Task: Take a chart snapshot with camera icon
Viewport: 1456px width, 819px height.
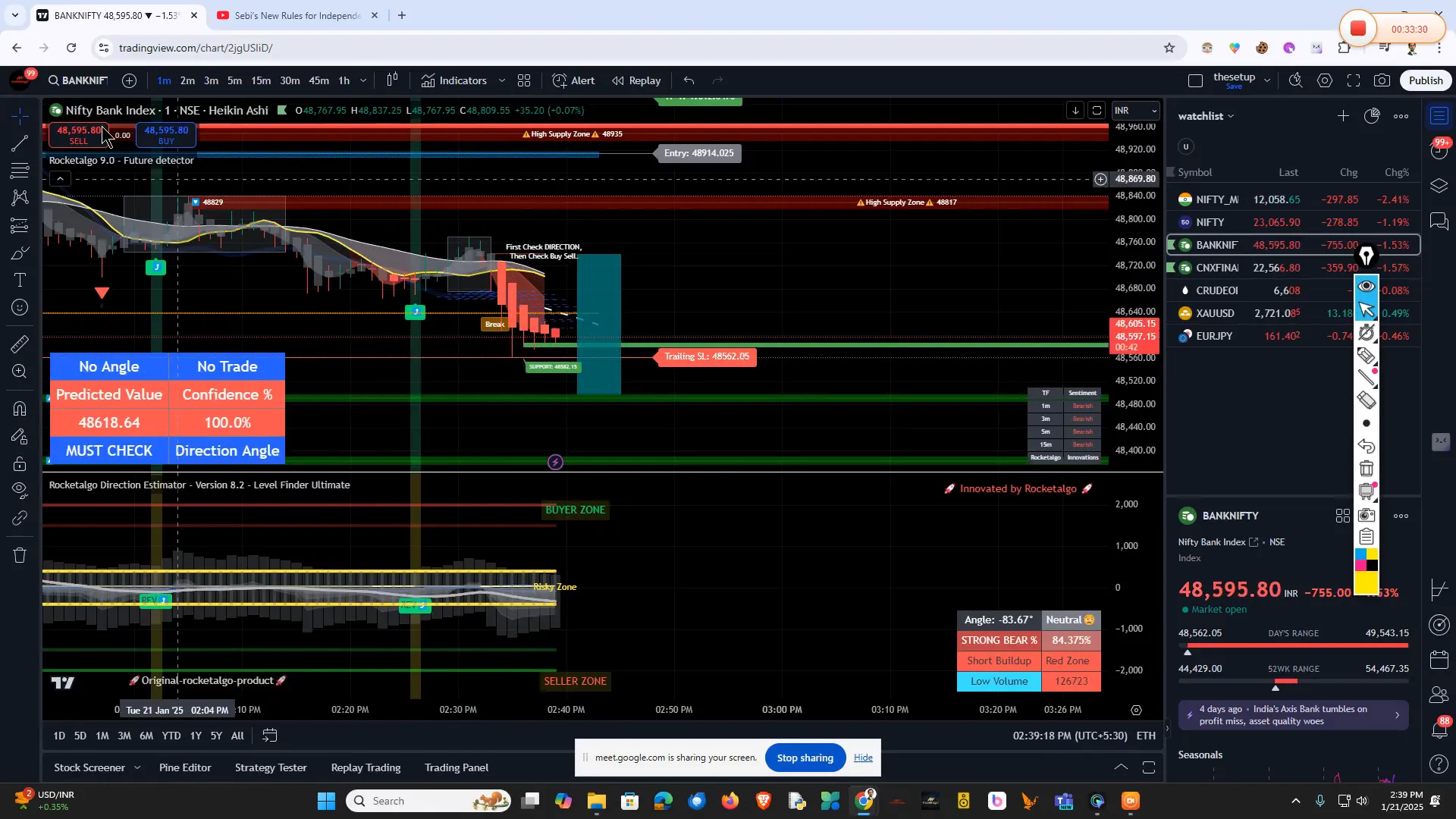Action: [1382, 80]
